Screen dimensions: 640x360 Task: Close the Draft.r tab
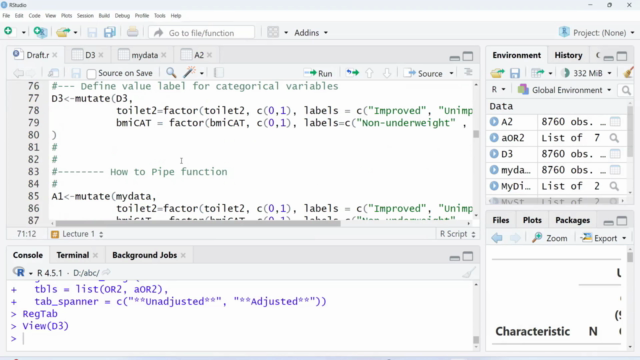pyautogui.click(x=55, y=55)
